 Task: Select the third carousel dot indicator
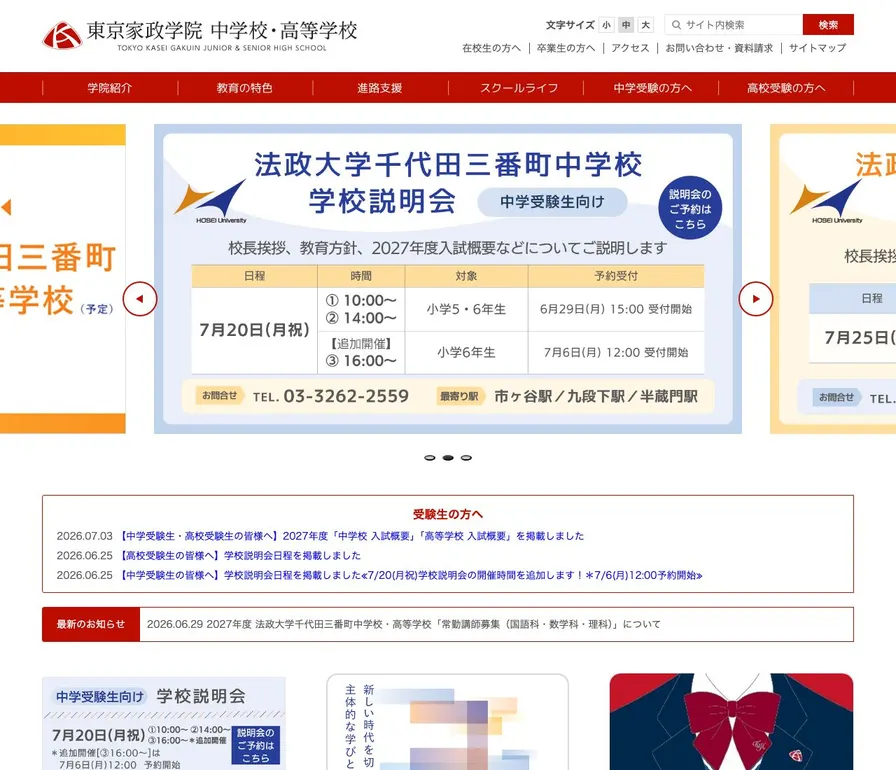tap(466, 458)
